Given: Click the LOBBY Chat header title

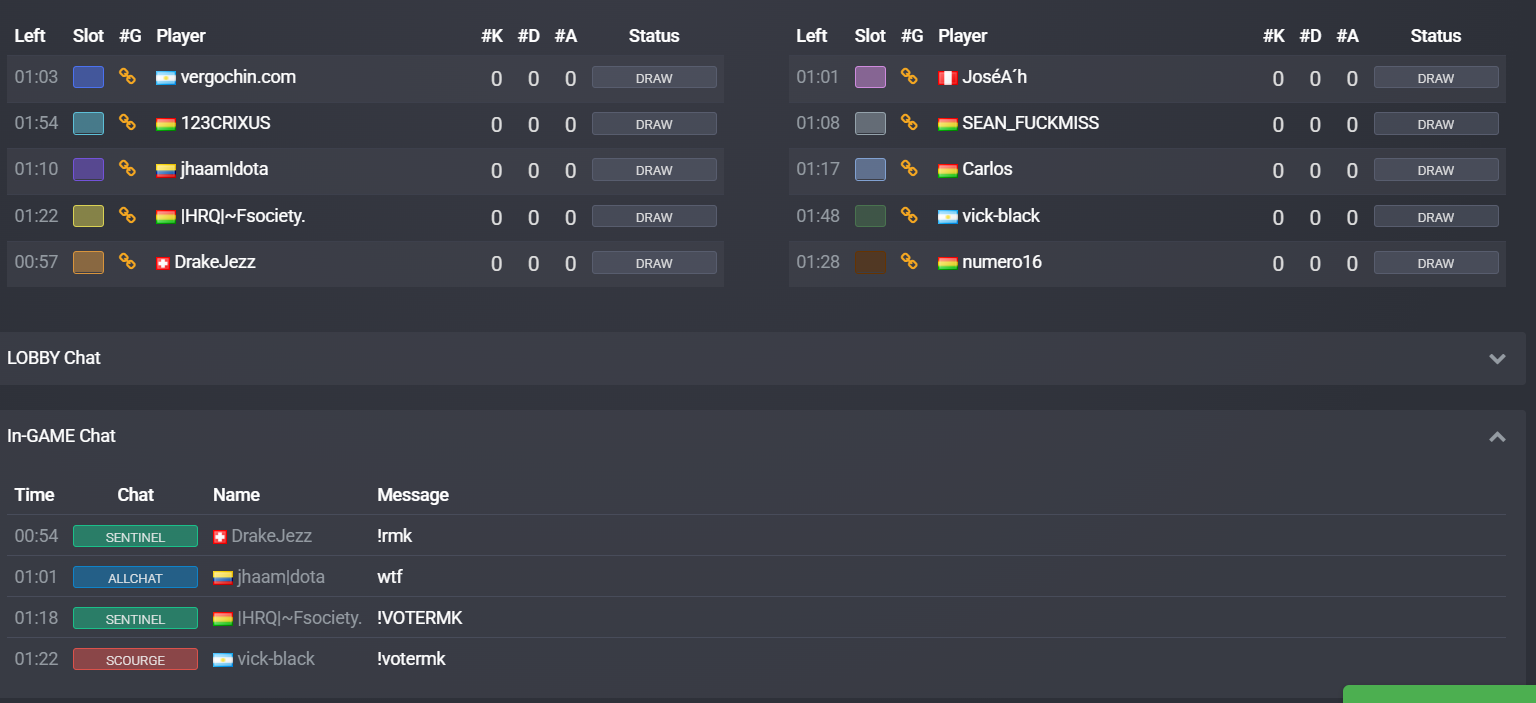Looking at the screenshot, I should coord(54,358).
